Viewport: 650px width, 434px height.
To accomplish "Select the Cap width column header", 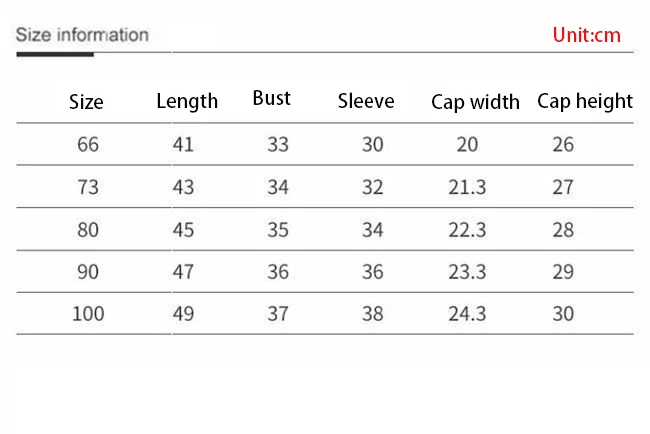I will 475,102.
